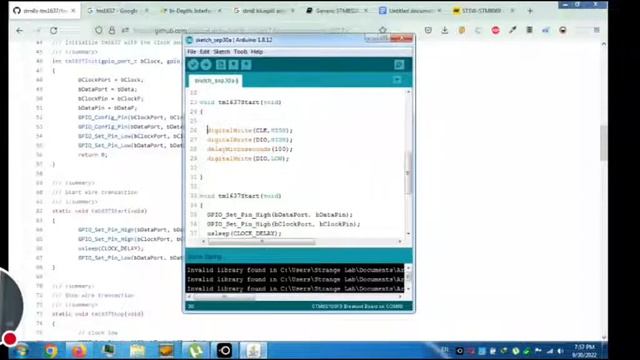The width and height of the screenshot is (640, 360).
Task: Click the editor scroll-down arrow in Arduino
Action: coord(408,233)
